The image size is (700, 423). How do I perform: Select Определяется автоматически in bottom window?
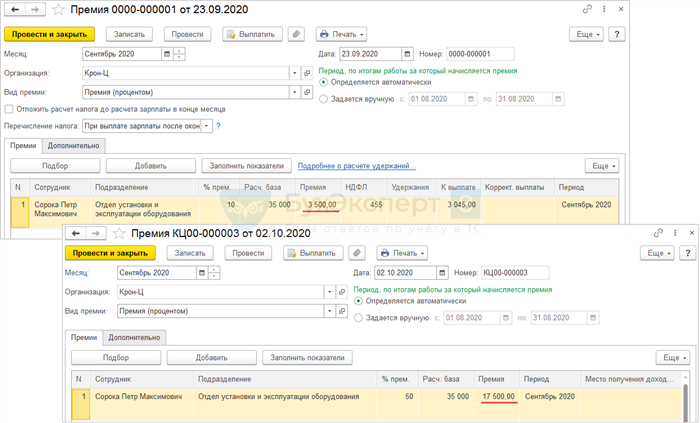click(358, 301)
